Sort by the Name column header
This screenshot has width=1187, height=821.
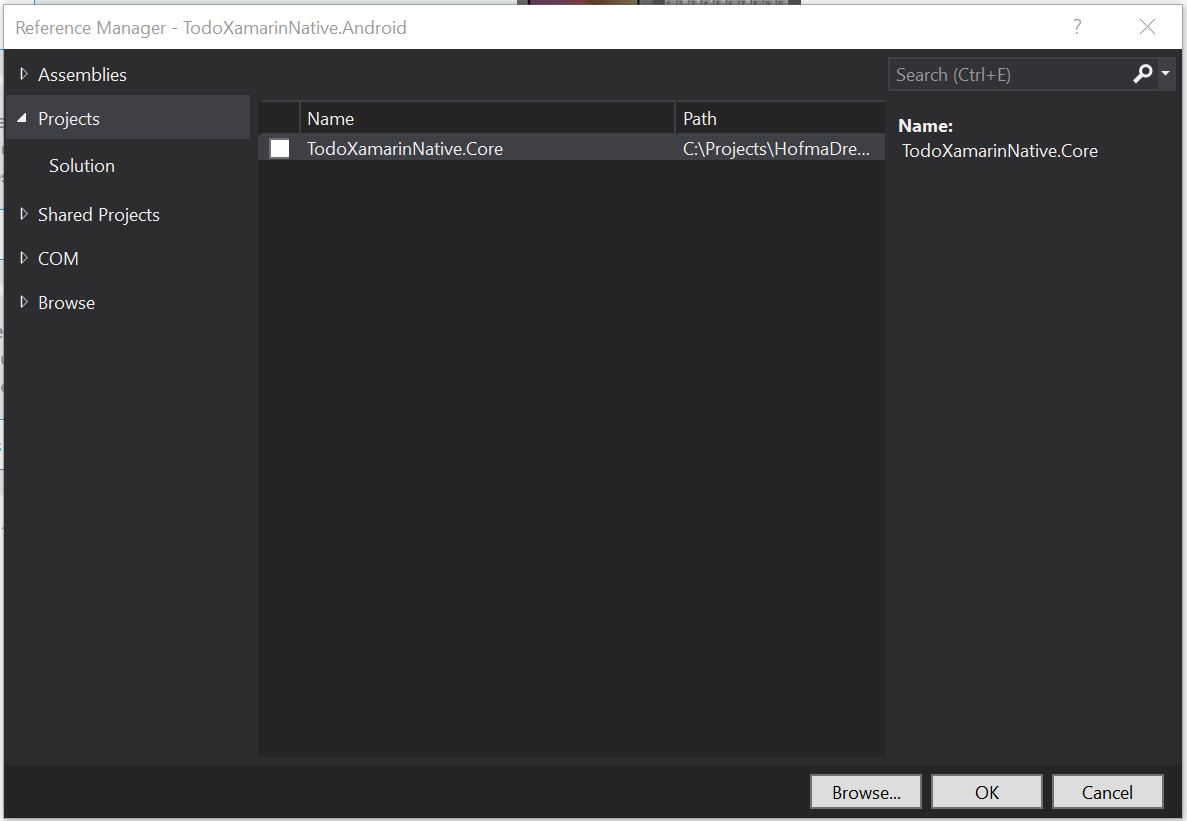(486, 119)
